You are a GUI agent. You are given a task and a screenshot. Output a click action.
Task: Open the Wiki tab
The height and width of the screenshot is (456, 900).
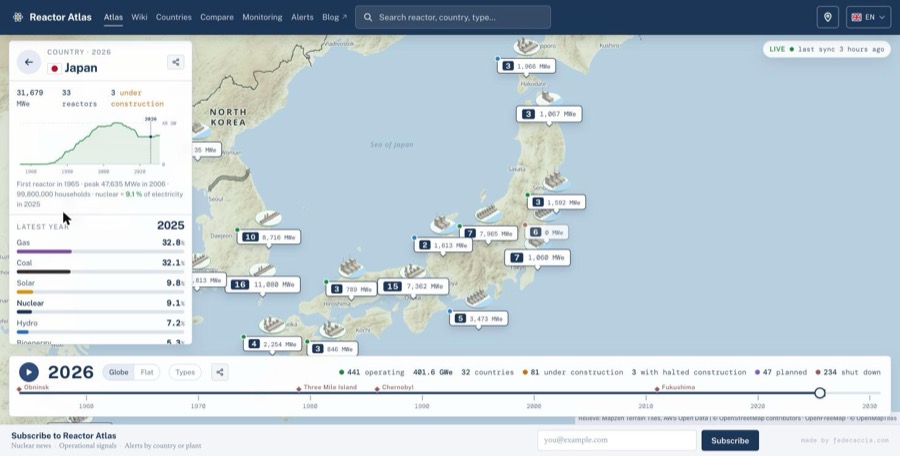click(139, 17)
